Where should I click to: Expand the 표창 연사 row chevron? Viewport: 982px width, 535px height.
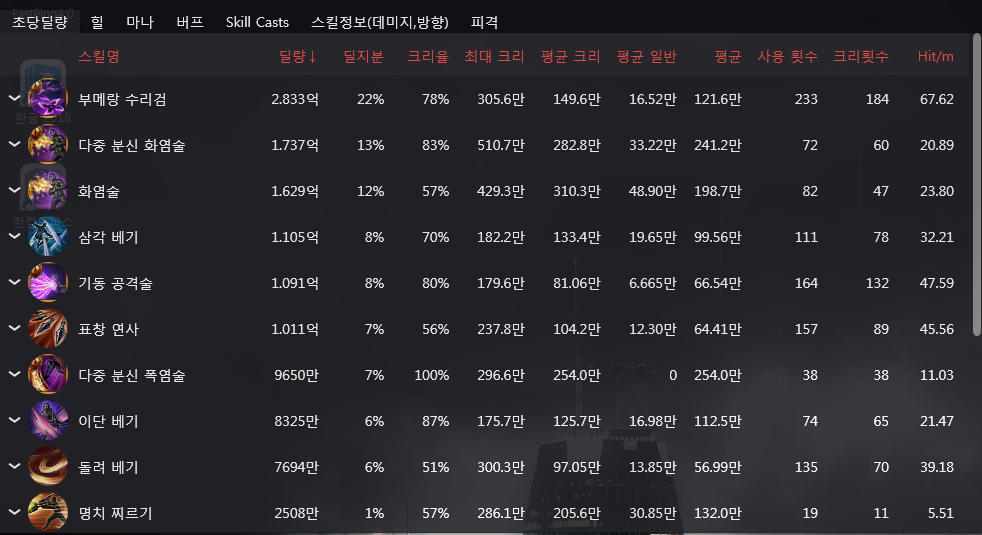click(14, 328)
